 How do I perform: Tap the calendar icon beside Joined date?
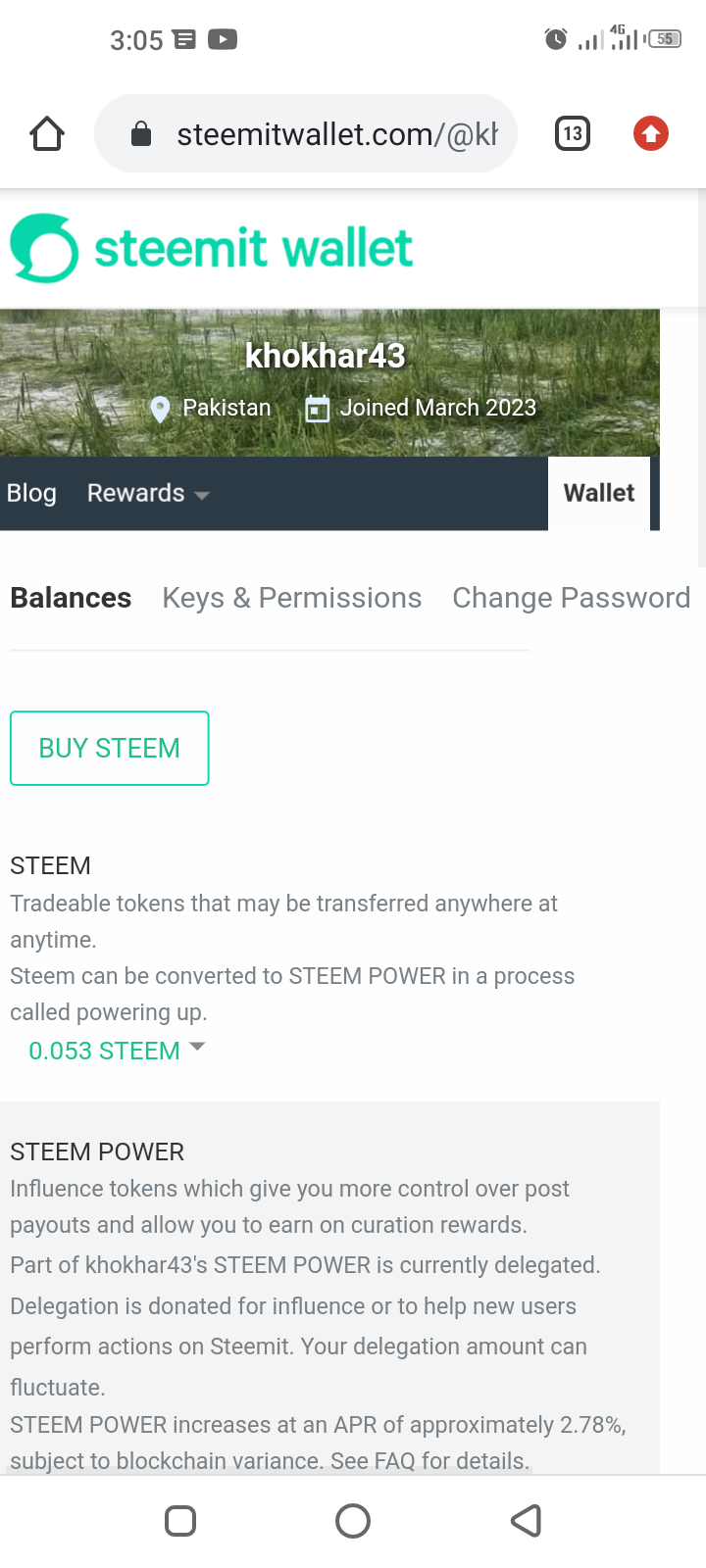[x=317, y=409]
